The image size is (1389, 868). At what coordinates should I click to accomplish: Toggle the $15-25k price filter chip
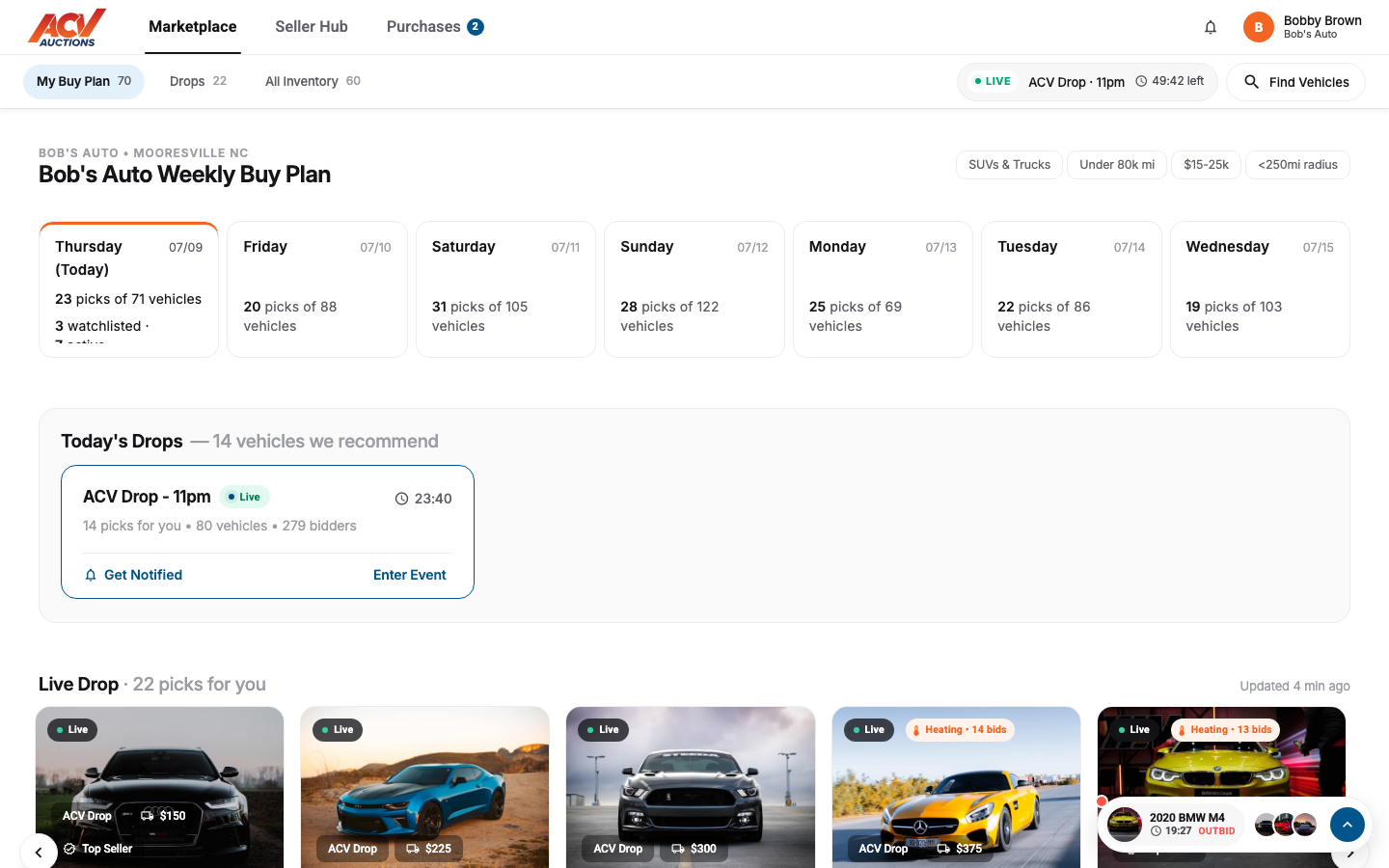click(1206, 165)
